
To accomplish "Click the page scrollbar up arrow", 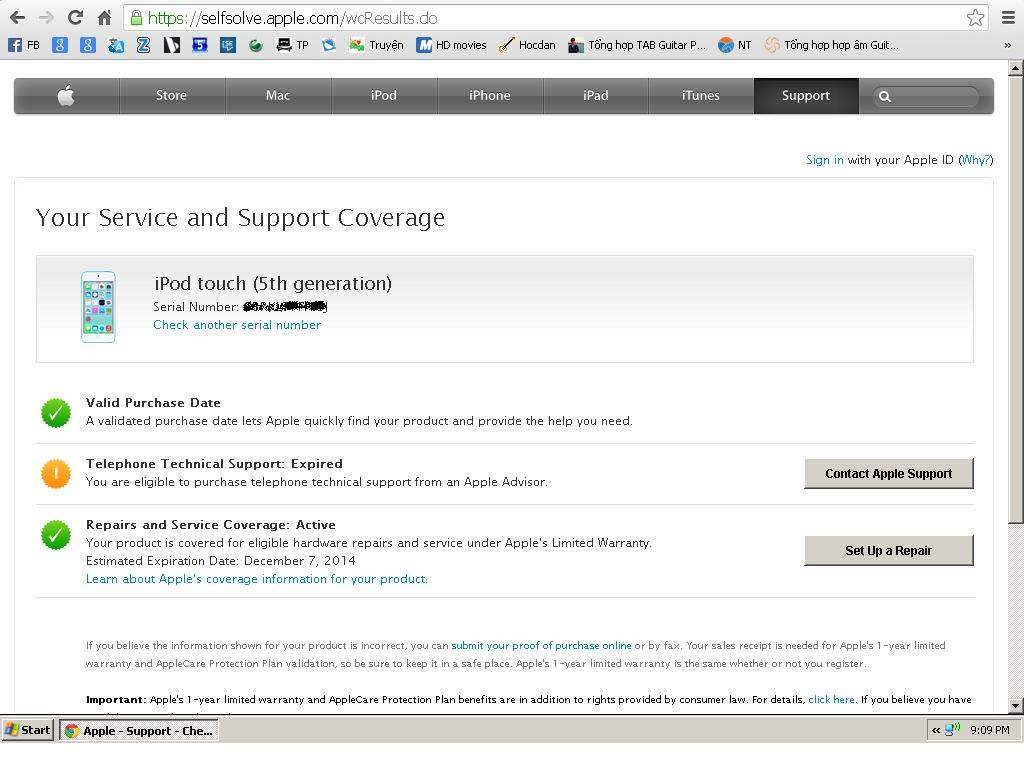I will point(1016,67).
